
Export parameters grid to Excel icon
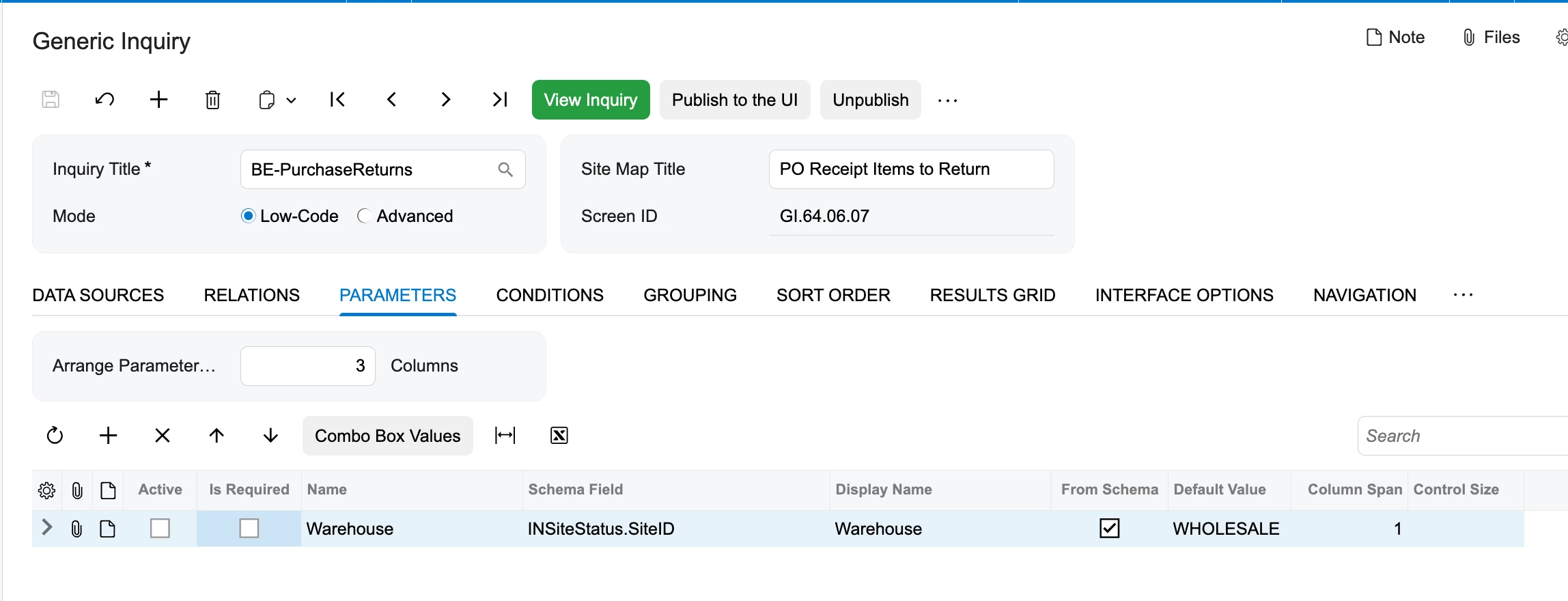click(x=559, y=436)
